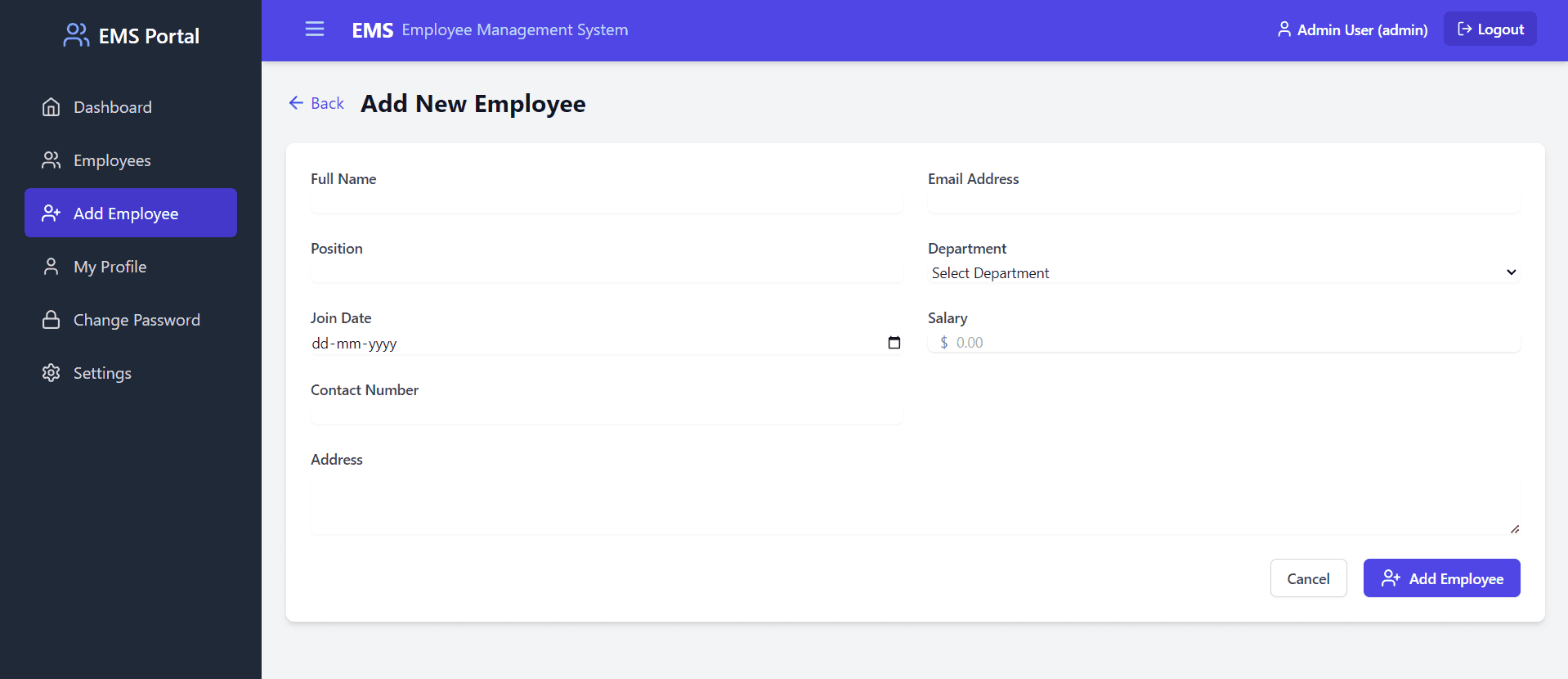Click Admin User (admin) label
Viewport: 1568px width, 679px height.
coord(1363,29)
